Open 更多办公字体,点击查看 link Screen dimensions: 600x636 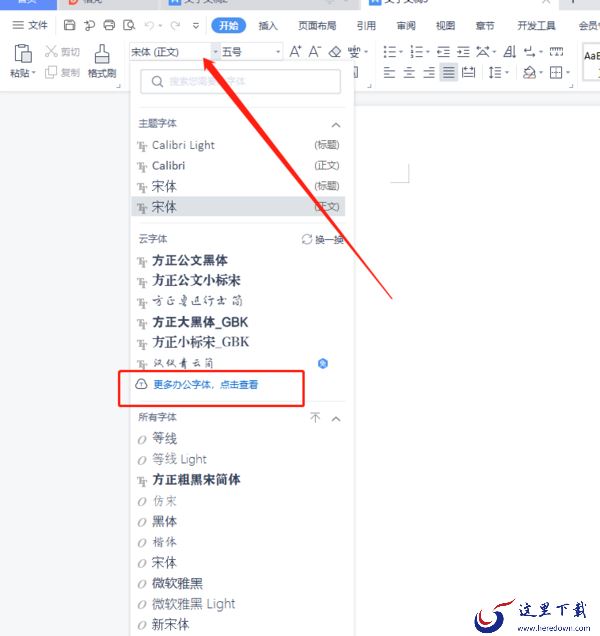point(205,384)
